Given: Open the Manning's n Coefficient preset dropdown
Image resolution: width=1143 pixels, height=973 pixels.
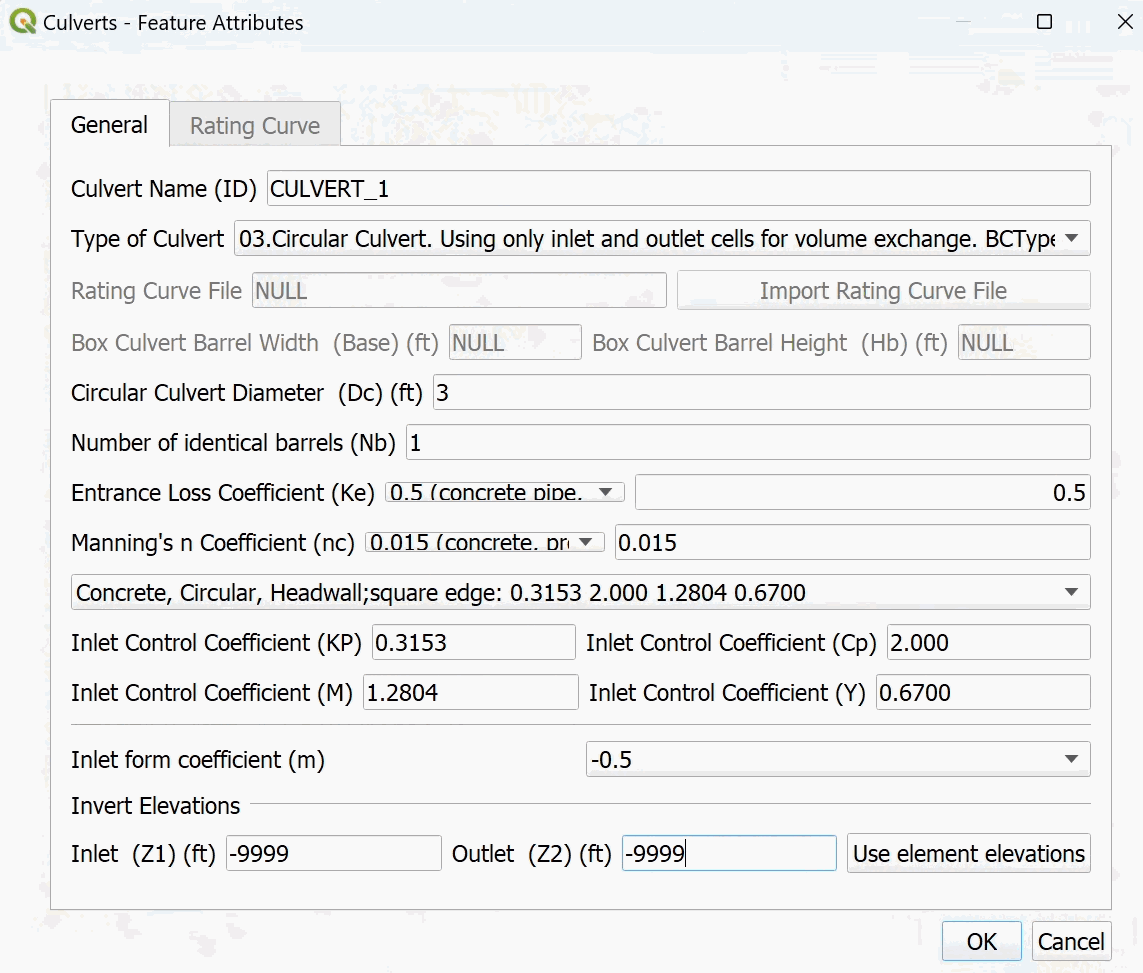Looking at the screenshot, I should coord(486,542).
